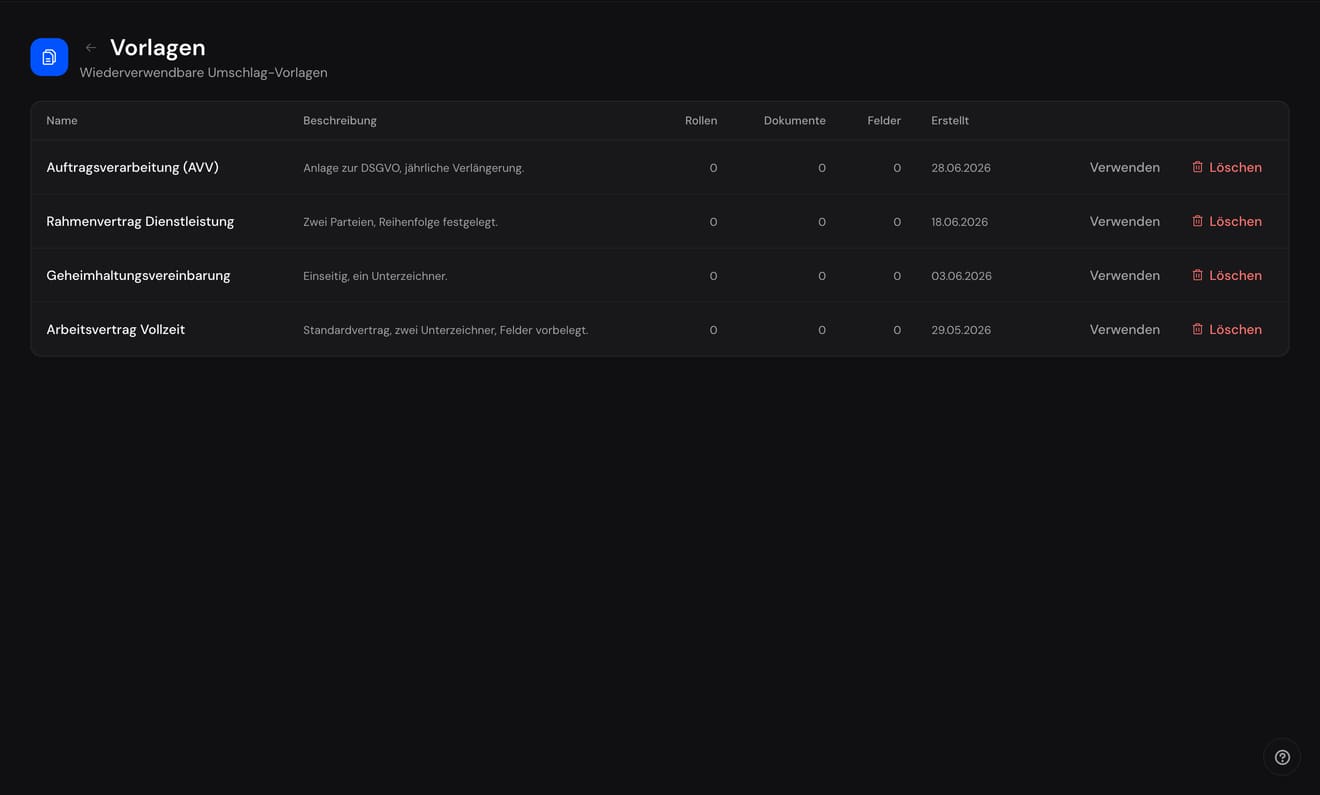Click Felder count in Geheimhaltungsvereinbarung row

(x=897, y=276)
